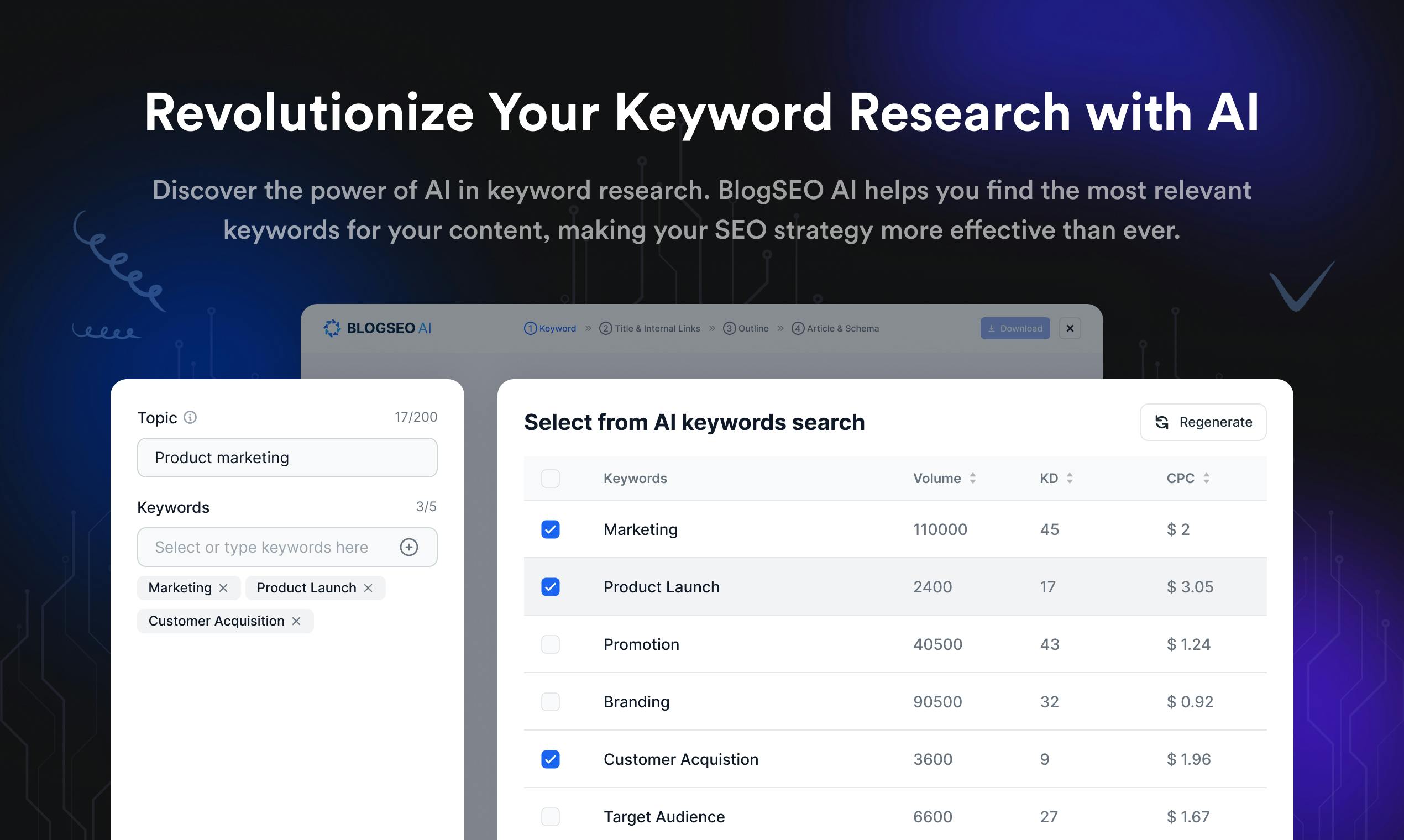Click the Product Launch row text
Viewport: 1404px width, 840px height.
pos(661,587)
